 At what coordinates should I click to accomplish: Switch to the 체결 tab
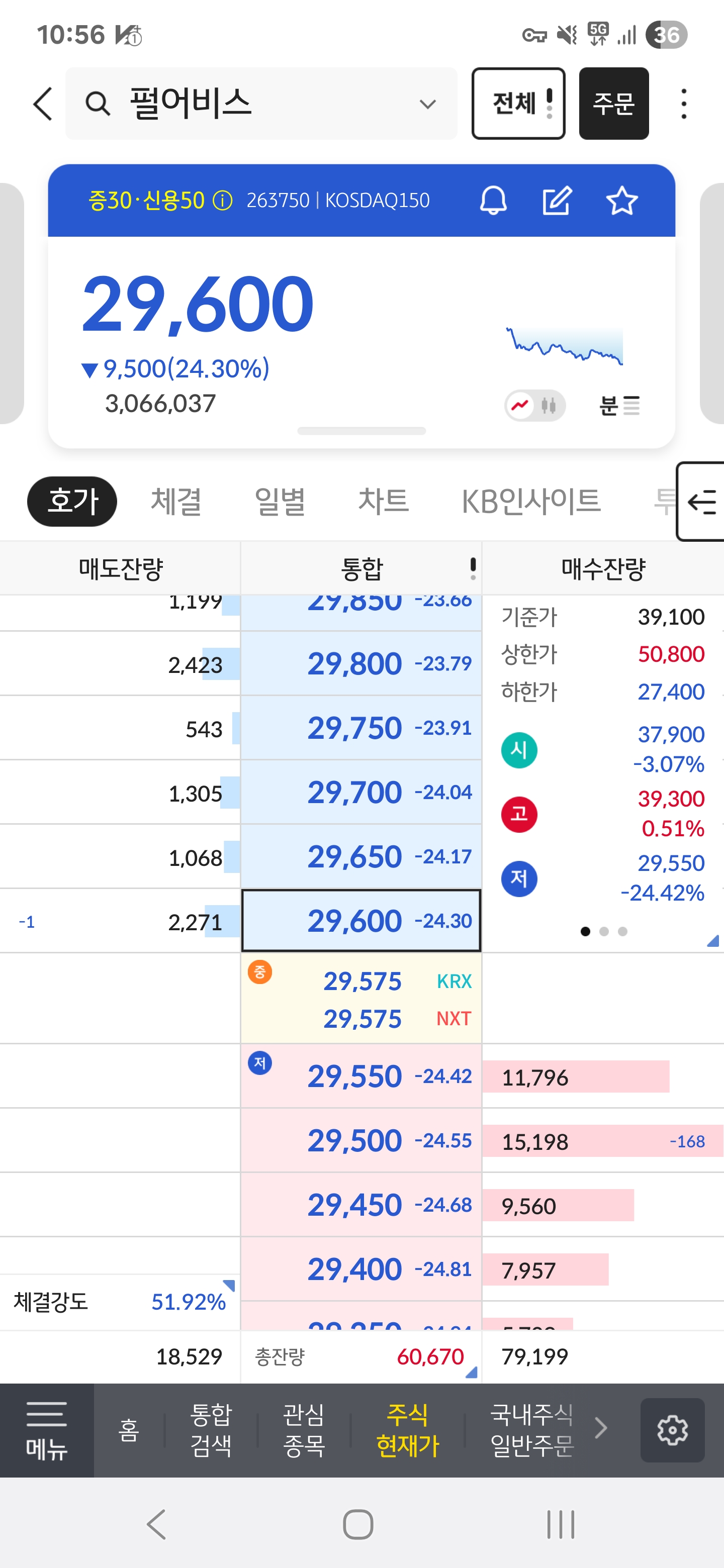pyautogui.click(x=176, y=502)
